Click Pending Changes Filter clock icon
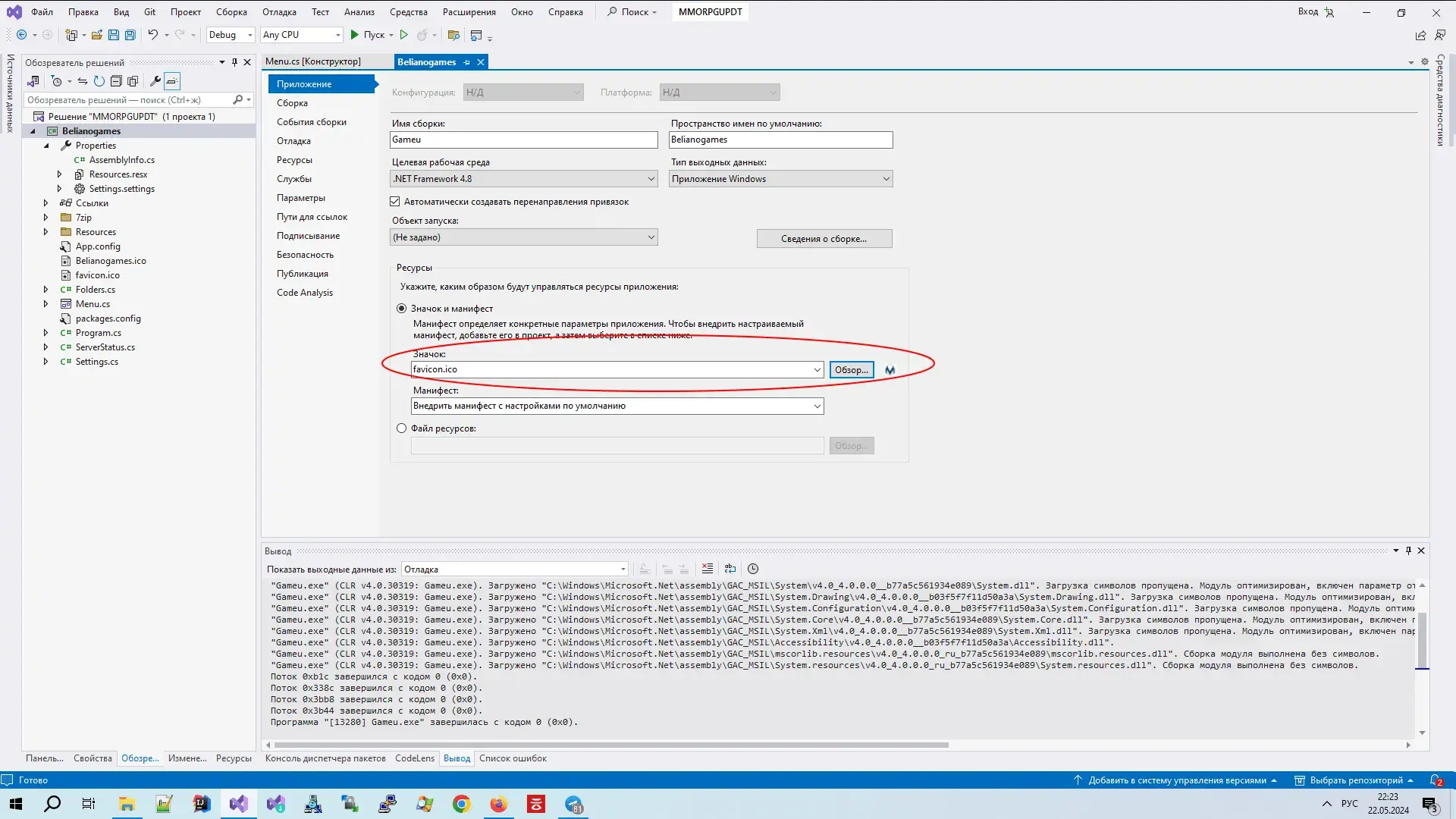 56,81
